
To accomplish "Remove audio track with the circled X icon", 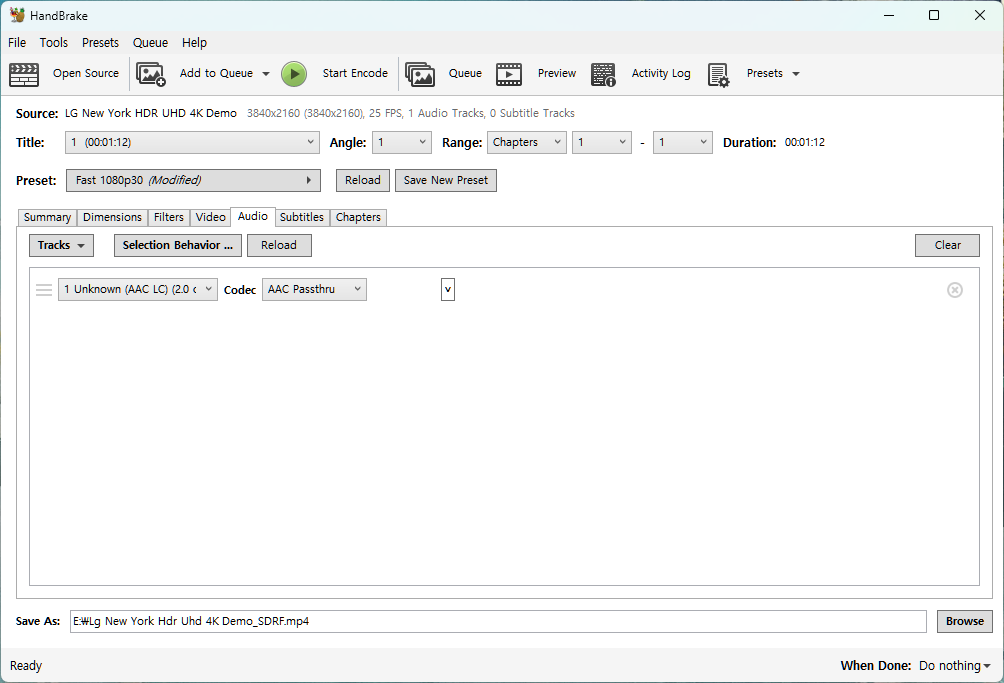I will point(955,290).
